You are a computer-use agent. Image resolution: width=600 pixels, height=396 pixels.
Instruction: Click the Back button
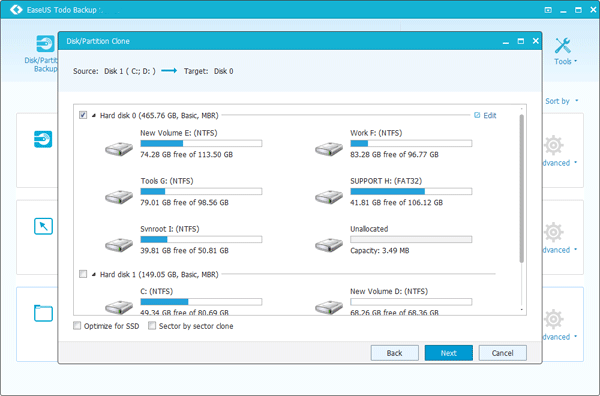click(395, 353)
